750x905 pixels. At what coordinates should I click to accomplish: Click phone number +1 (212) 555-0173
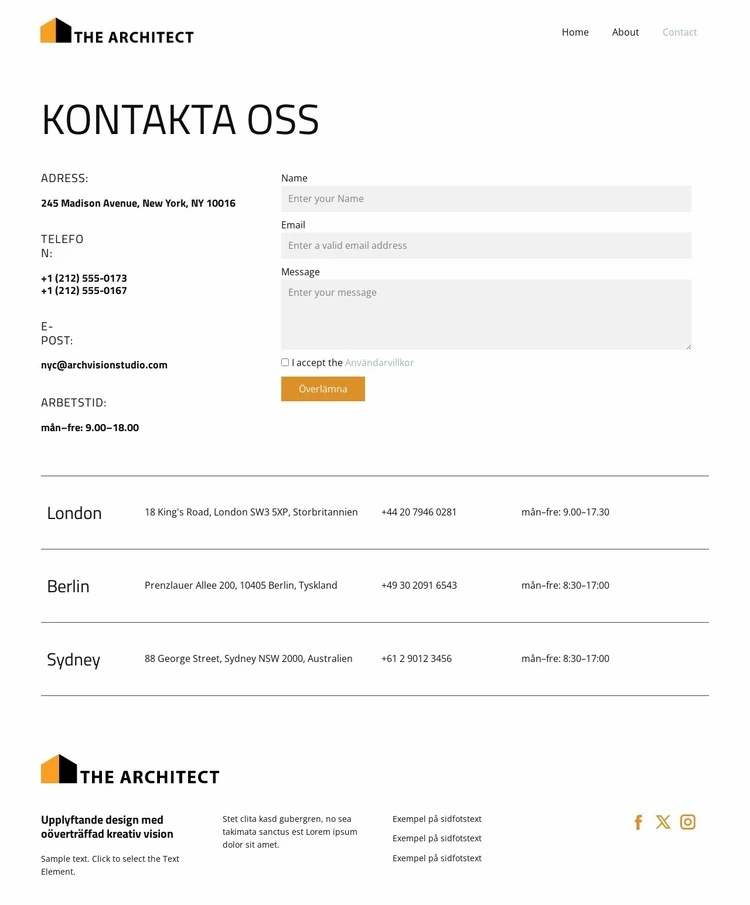(x=84, y=278)
